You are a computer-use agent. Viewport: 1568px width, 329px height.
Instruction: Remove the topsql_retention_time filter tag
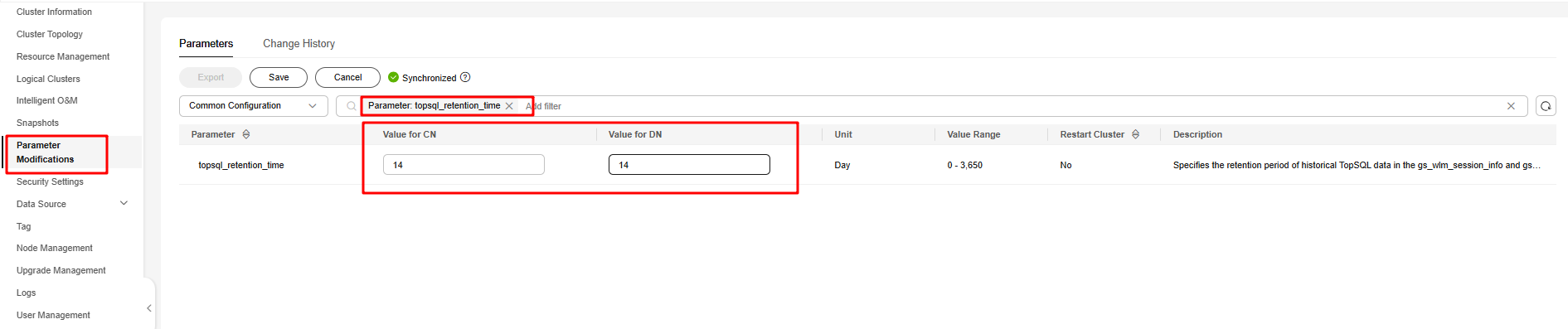click(509, 106)
